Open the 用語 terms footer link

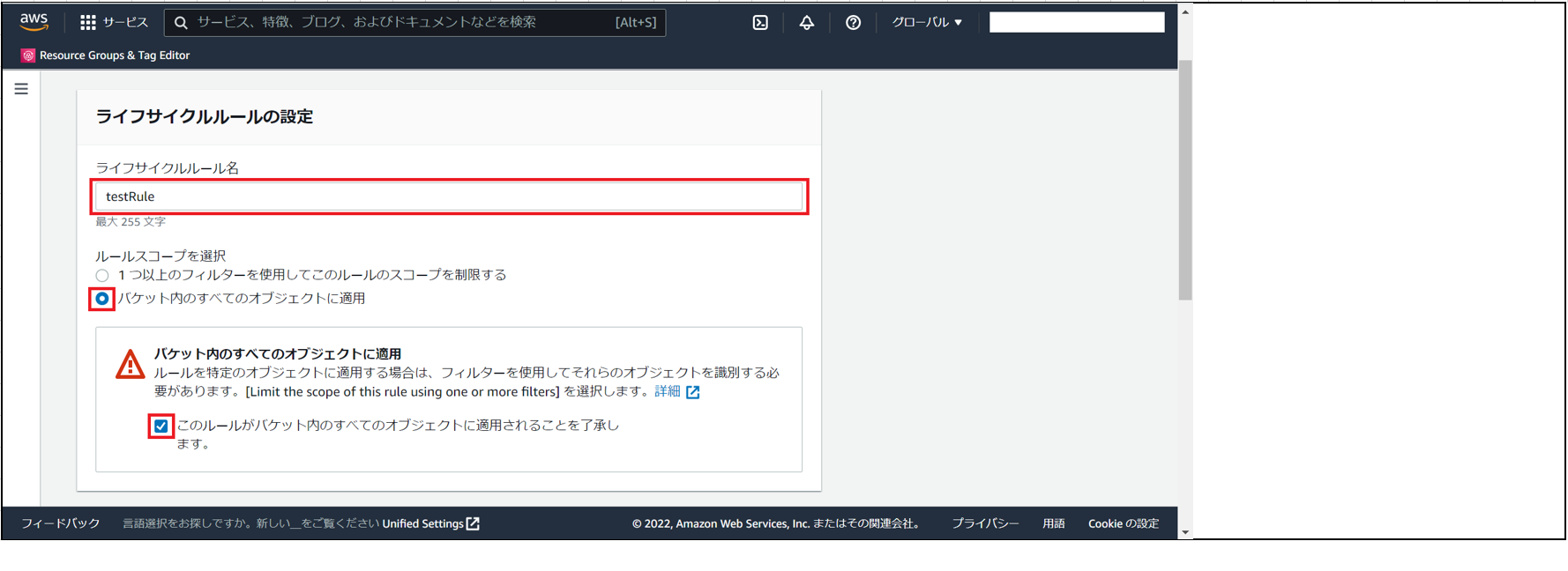1054,523
